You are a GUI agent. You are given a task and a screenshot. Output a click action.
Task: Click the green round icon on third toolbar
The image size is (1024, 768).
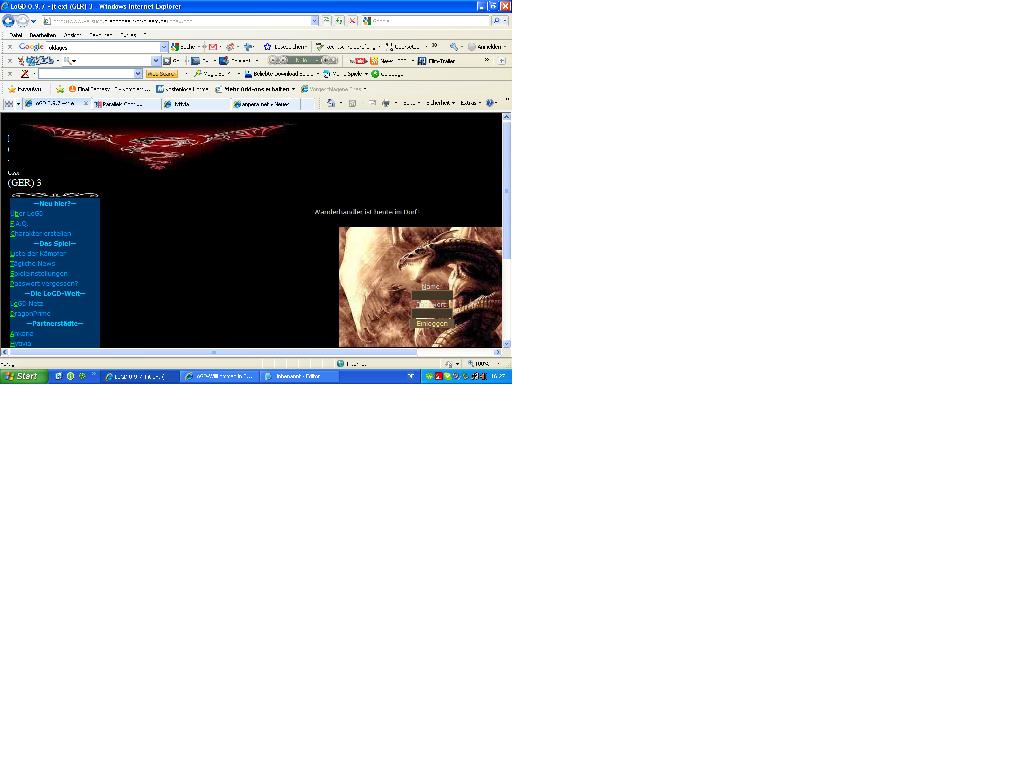pyautogui.click(x=376, y=74)
